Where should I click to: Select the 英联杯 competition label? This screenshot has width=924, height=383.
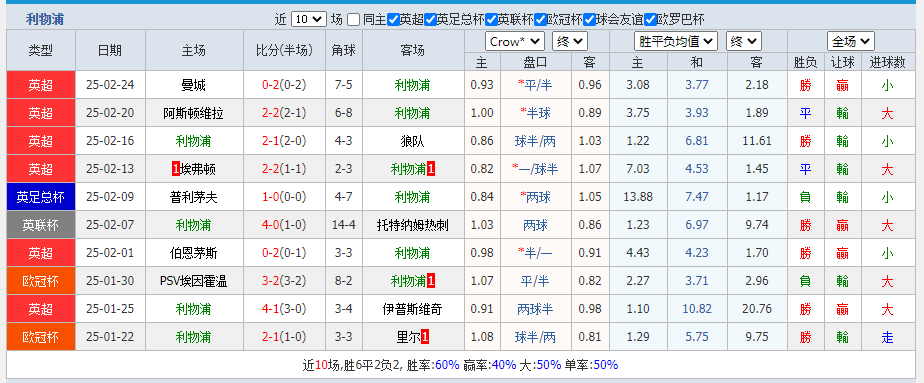coord(41,225)
